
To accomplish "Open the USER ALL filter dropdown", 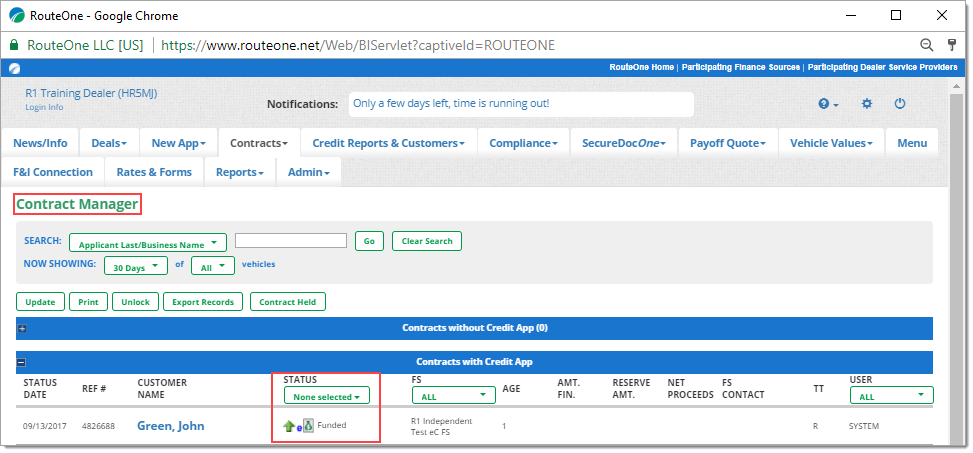I will 891,395.
